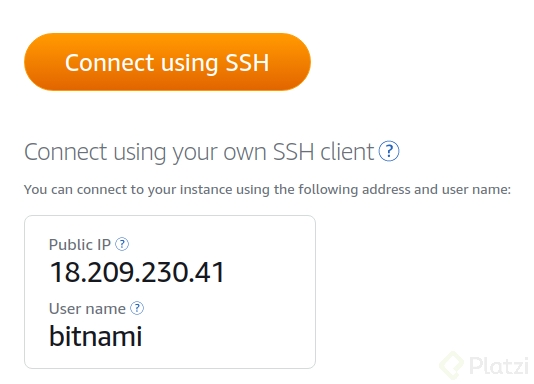Click the word Connect on the orange button
Viewport: 534px width, 384px height.
109,63
